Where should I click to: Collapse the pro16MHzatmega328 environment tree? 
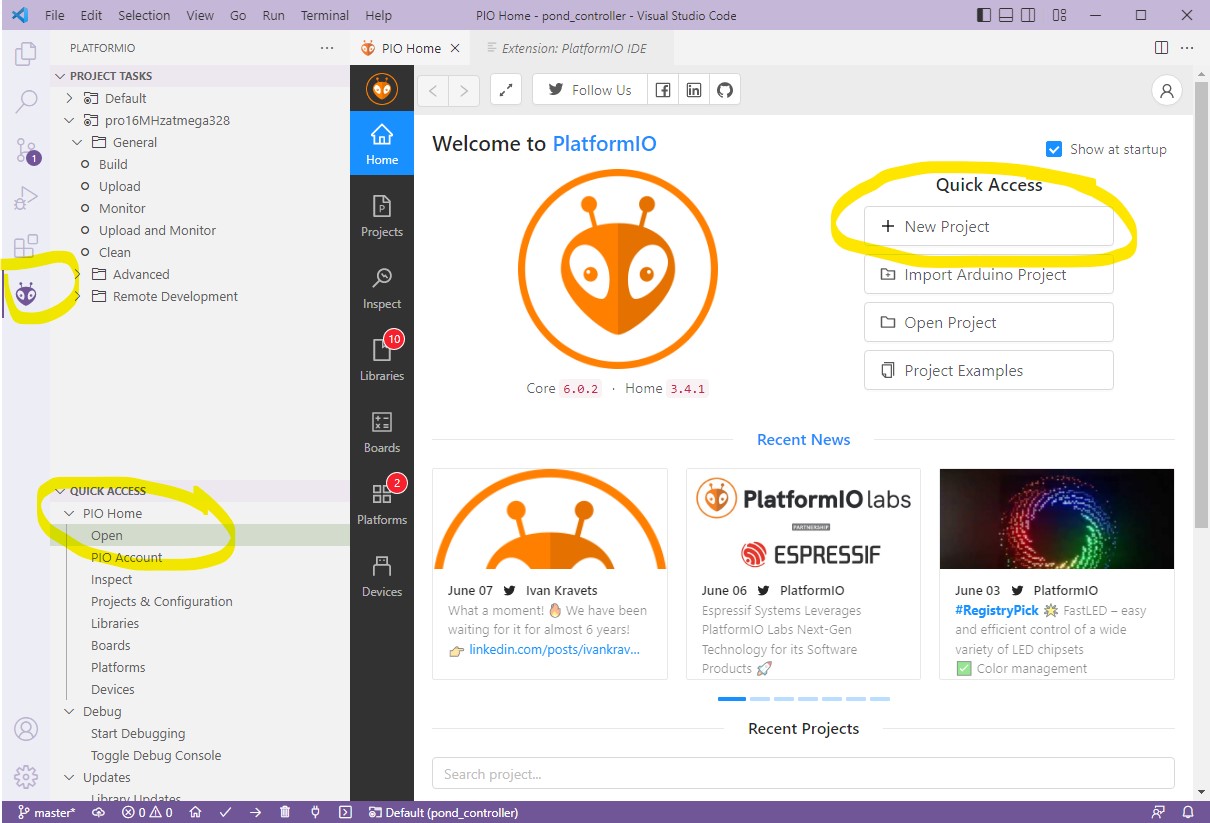click(x=69, y=119)
